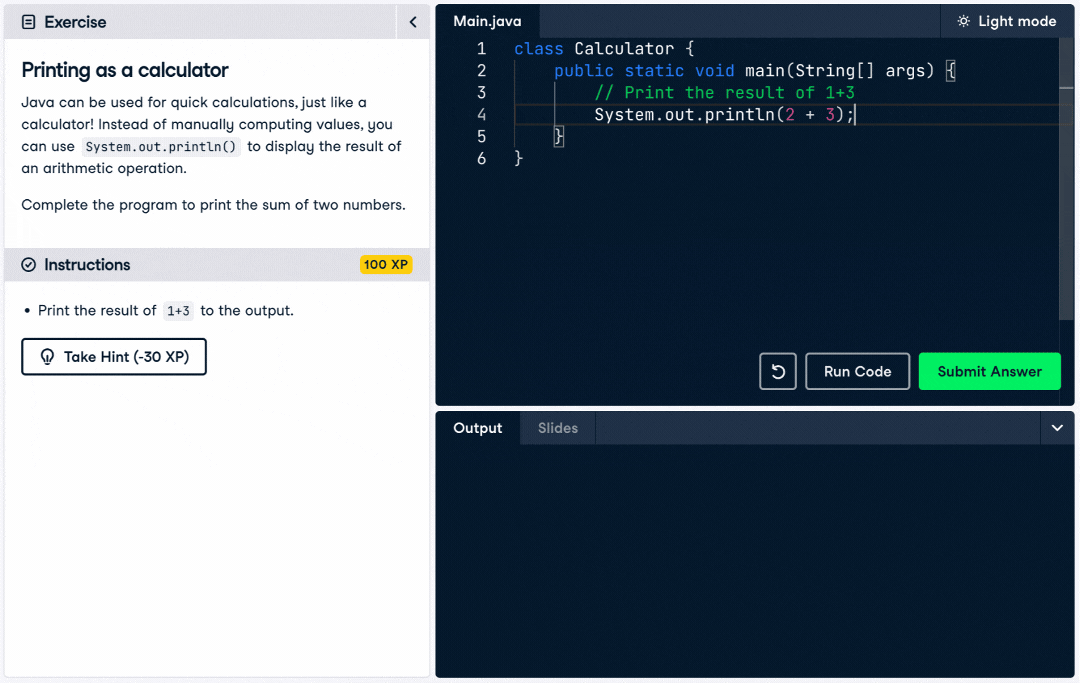Click line number 4 in gutter
Screen dimensions: 1080x683
click(x=481, y=114)
